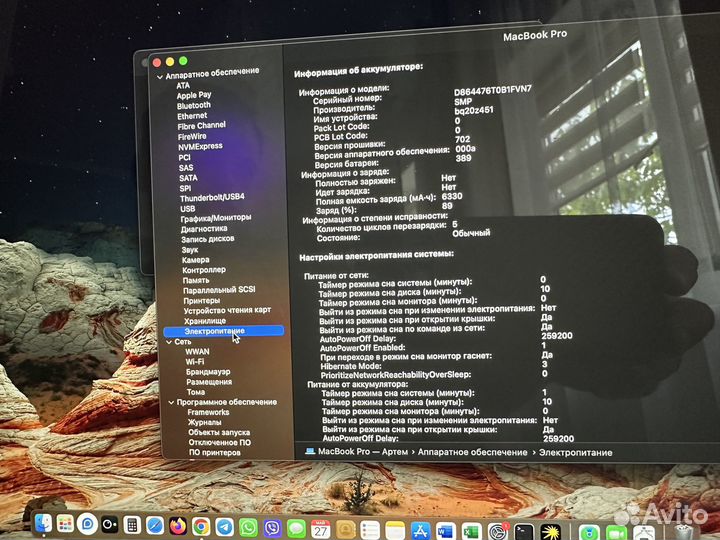Select Контроллер in the sidebar

click(x=204, y=270)
